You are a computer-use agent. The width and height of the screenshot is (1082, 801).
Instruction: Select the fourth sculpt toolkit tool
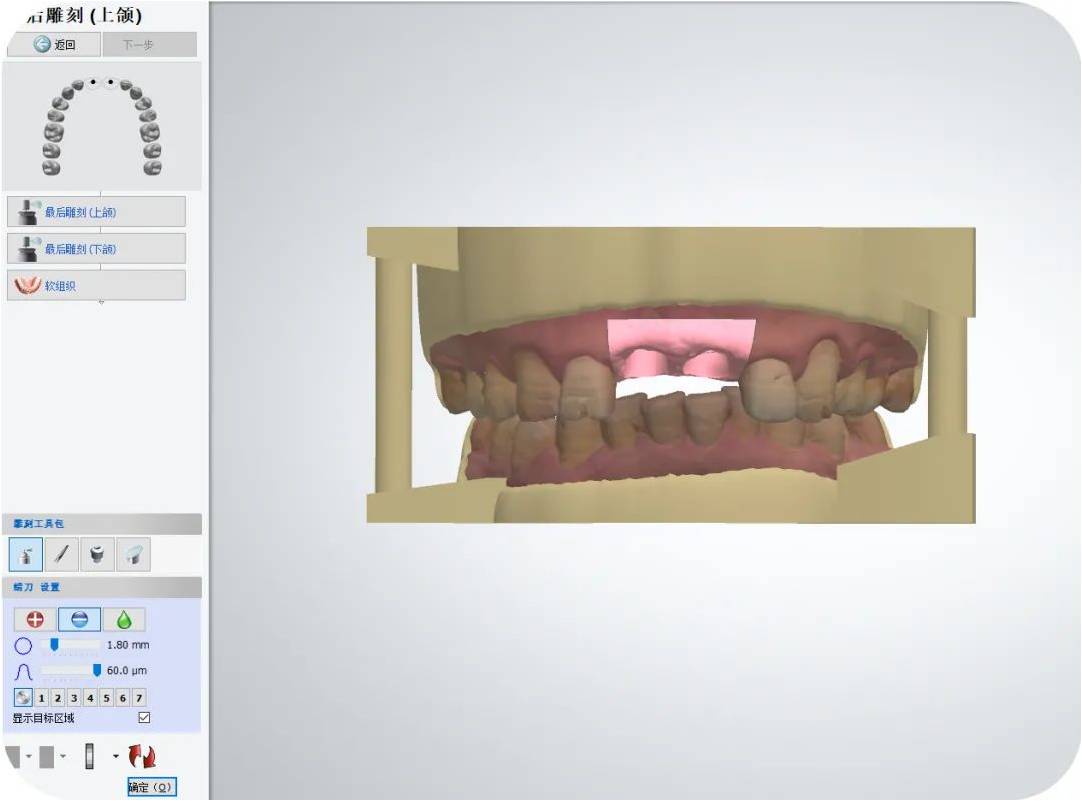[x=133, y=554]
